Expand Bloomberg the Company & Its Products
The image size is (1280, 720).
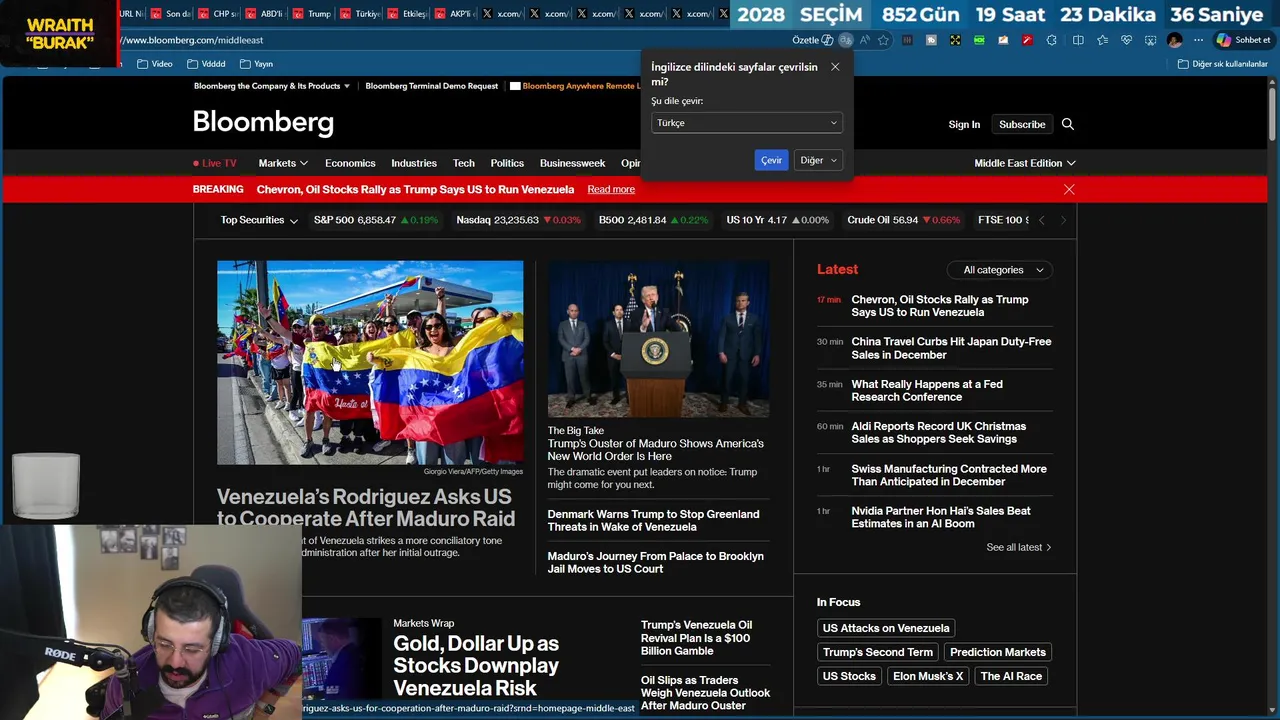[272, 86]
